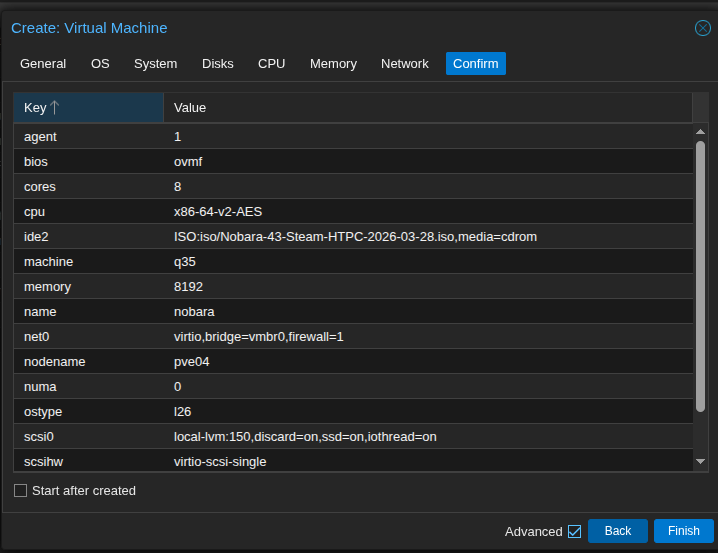Click the Confirm tab
The height and width of the screenshot is (553, 718).
click(475, 64)
